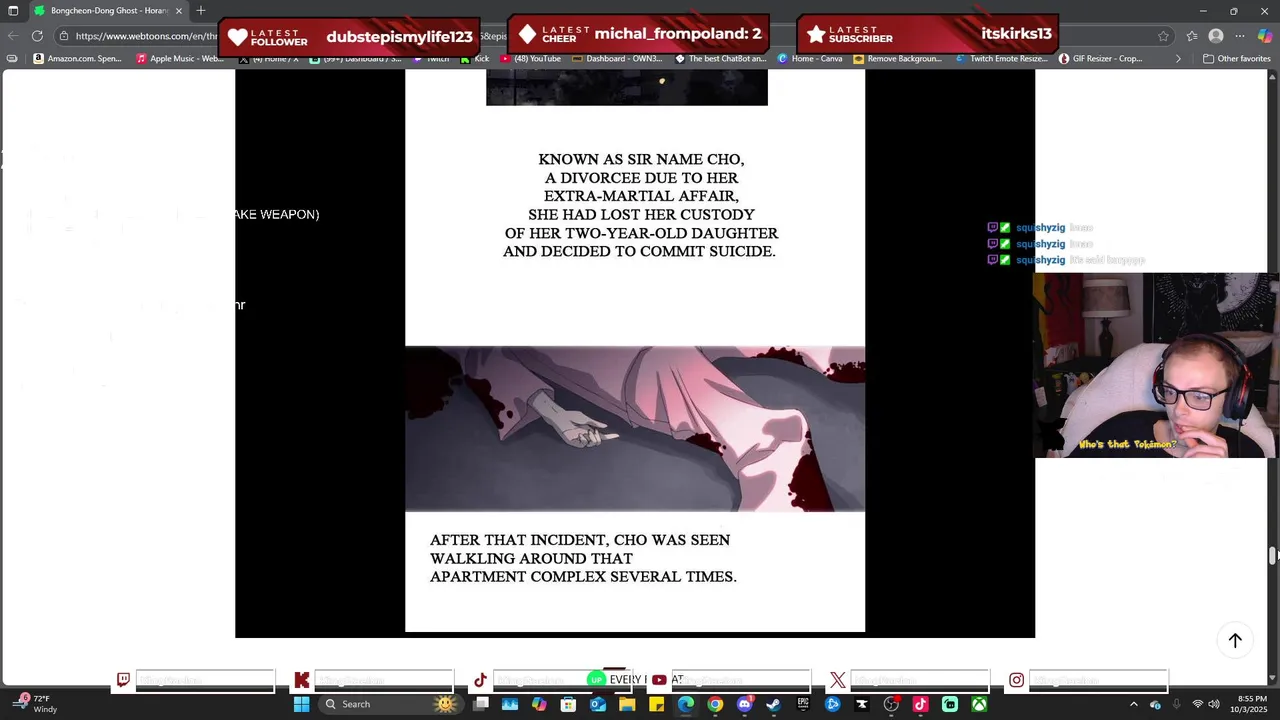Open the Copilot app from the taskbar
This screenshot has width=1280, height=720.
(539, 704)
